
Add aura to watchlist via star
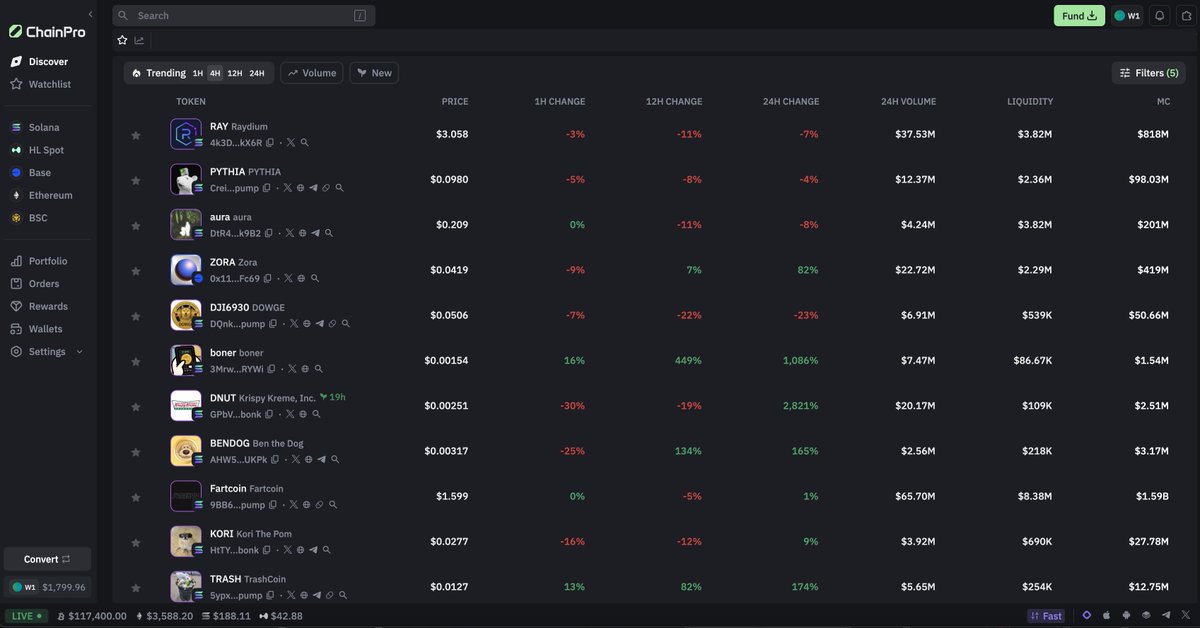coord(136,226)
